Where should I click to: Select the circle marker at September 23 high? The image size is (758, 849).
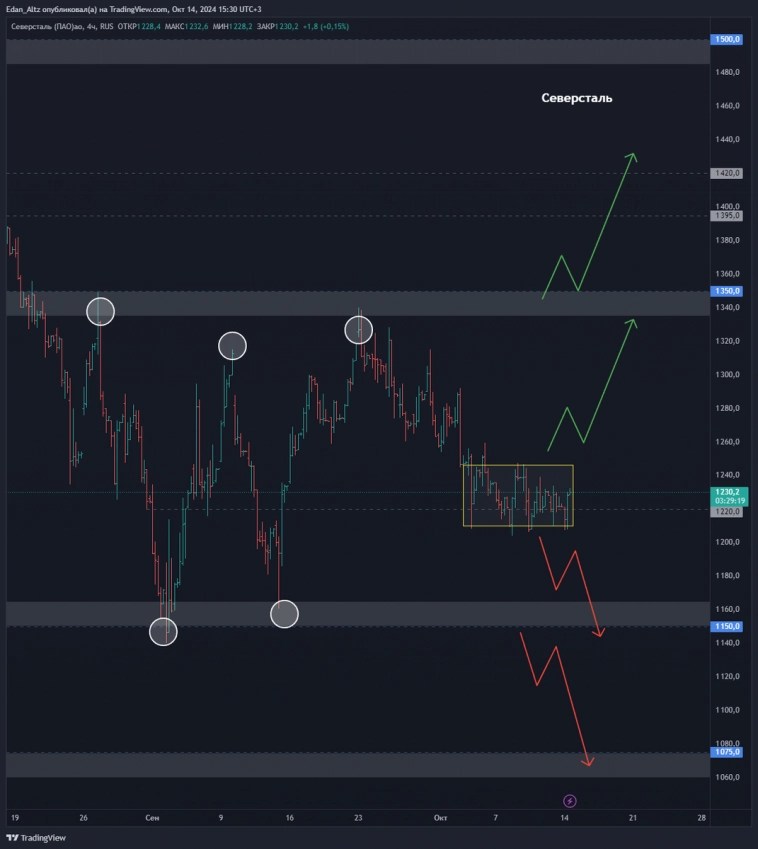point(359,329)
